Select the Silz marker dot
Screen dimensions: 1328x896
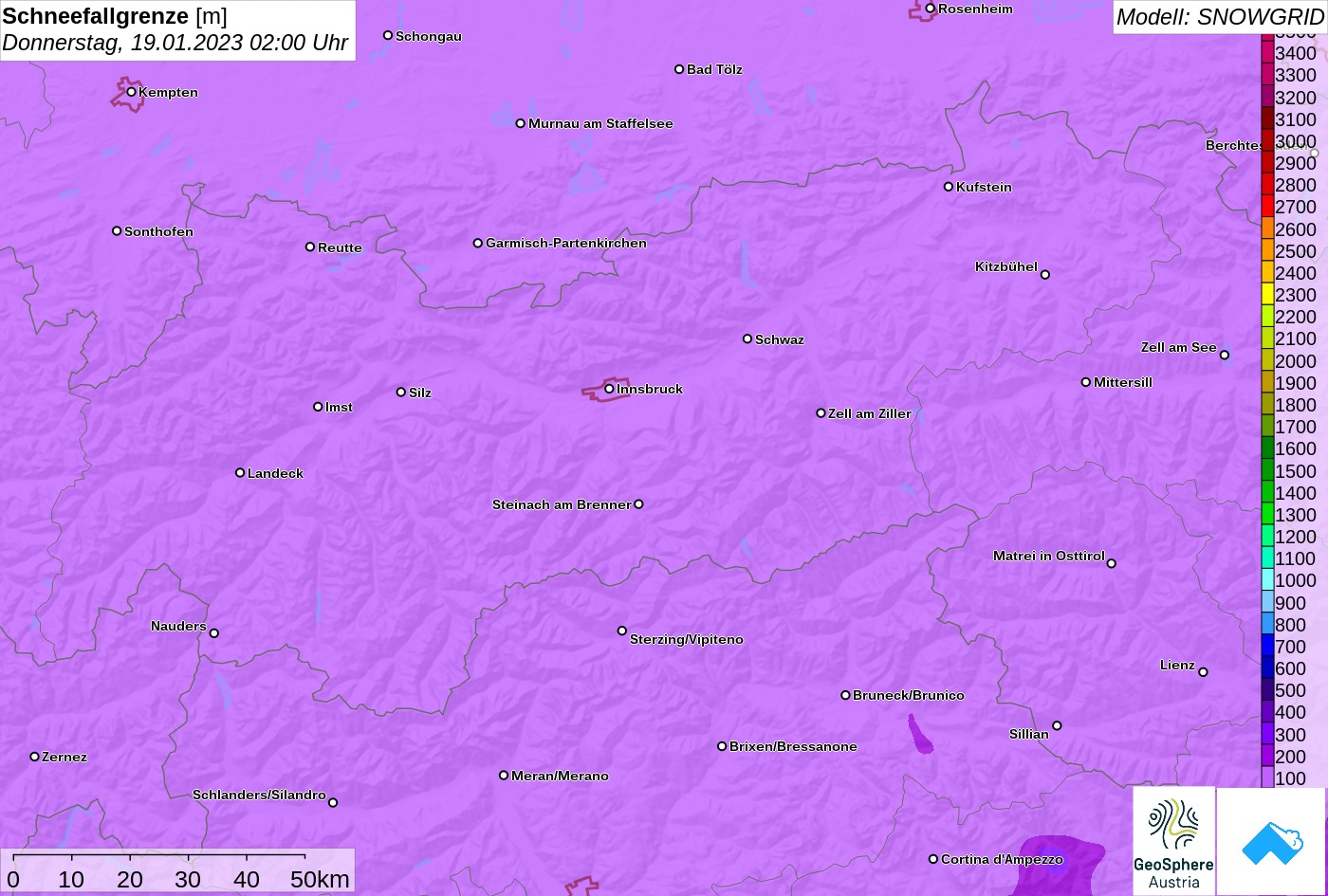[401, 393]
